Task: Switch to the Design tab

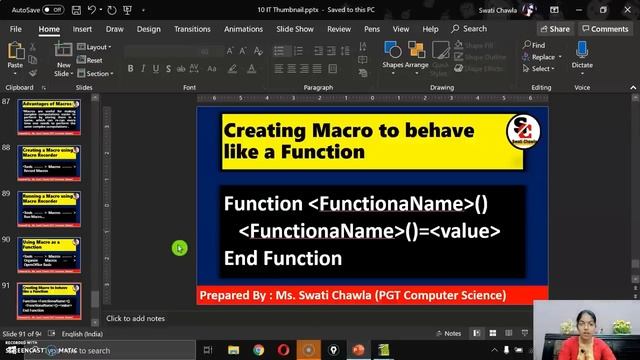Action: (149, 29)
